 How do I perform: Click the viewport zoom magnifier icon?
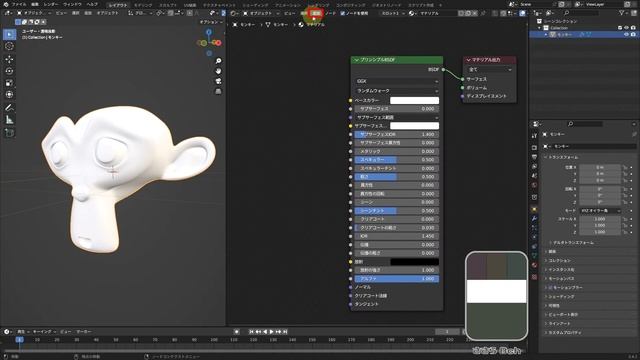pyautogui.click(x=218, y=61)
